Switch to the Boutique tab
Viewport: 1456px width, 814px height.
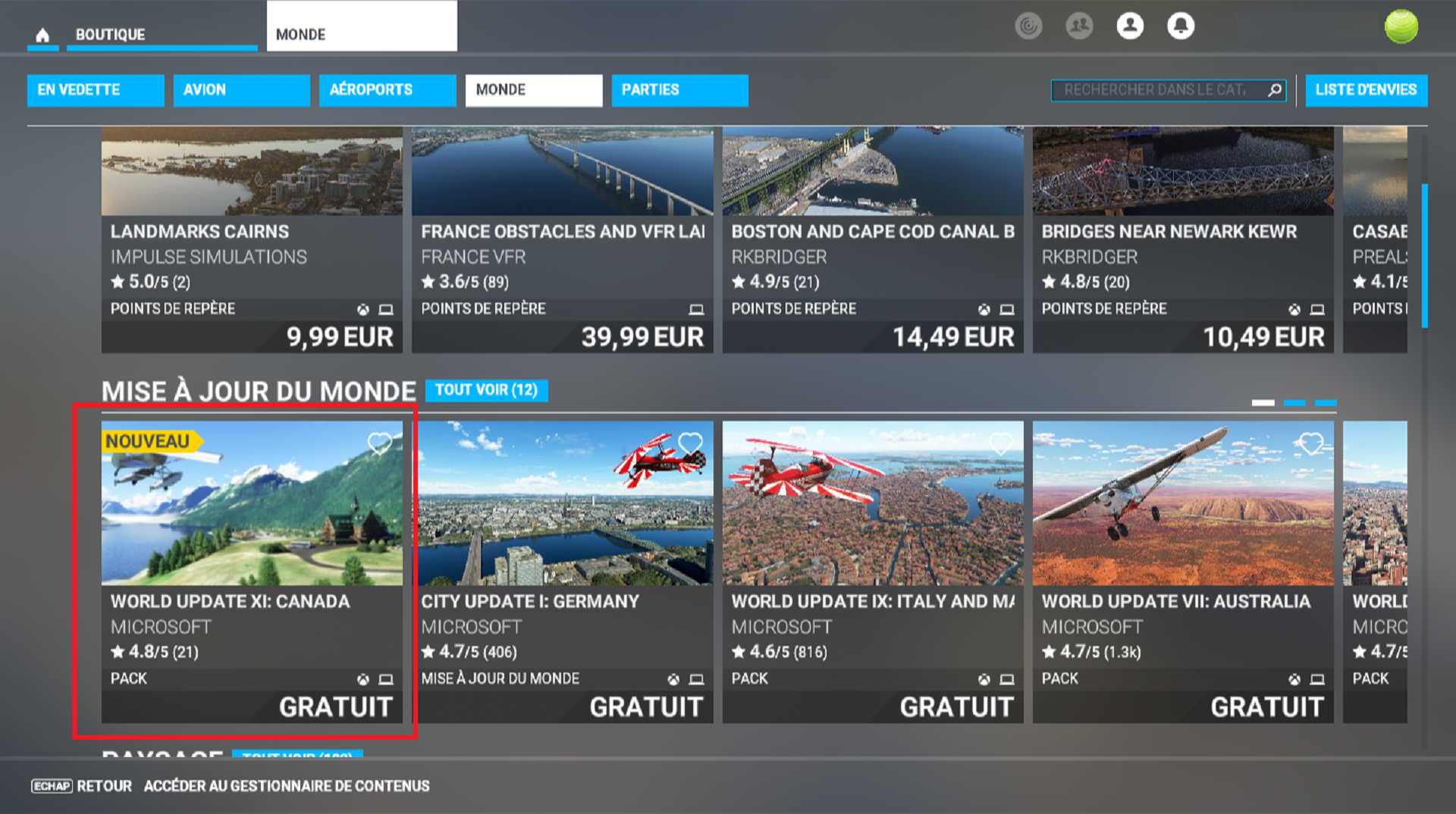(x=162, y=35)
